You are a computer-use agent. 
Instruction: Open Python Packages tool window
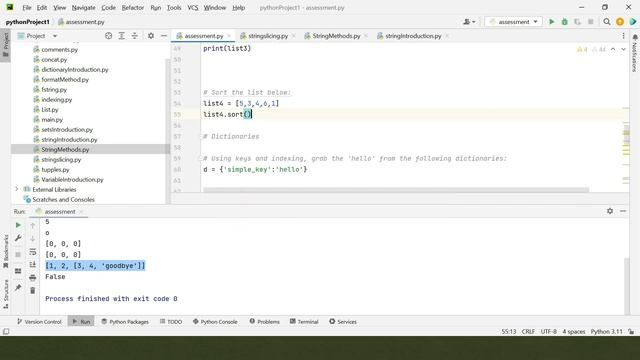coord(125,322)
